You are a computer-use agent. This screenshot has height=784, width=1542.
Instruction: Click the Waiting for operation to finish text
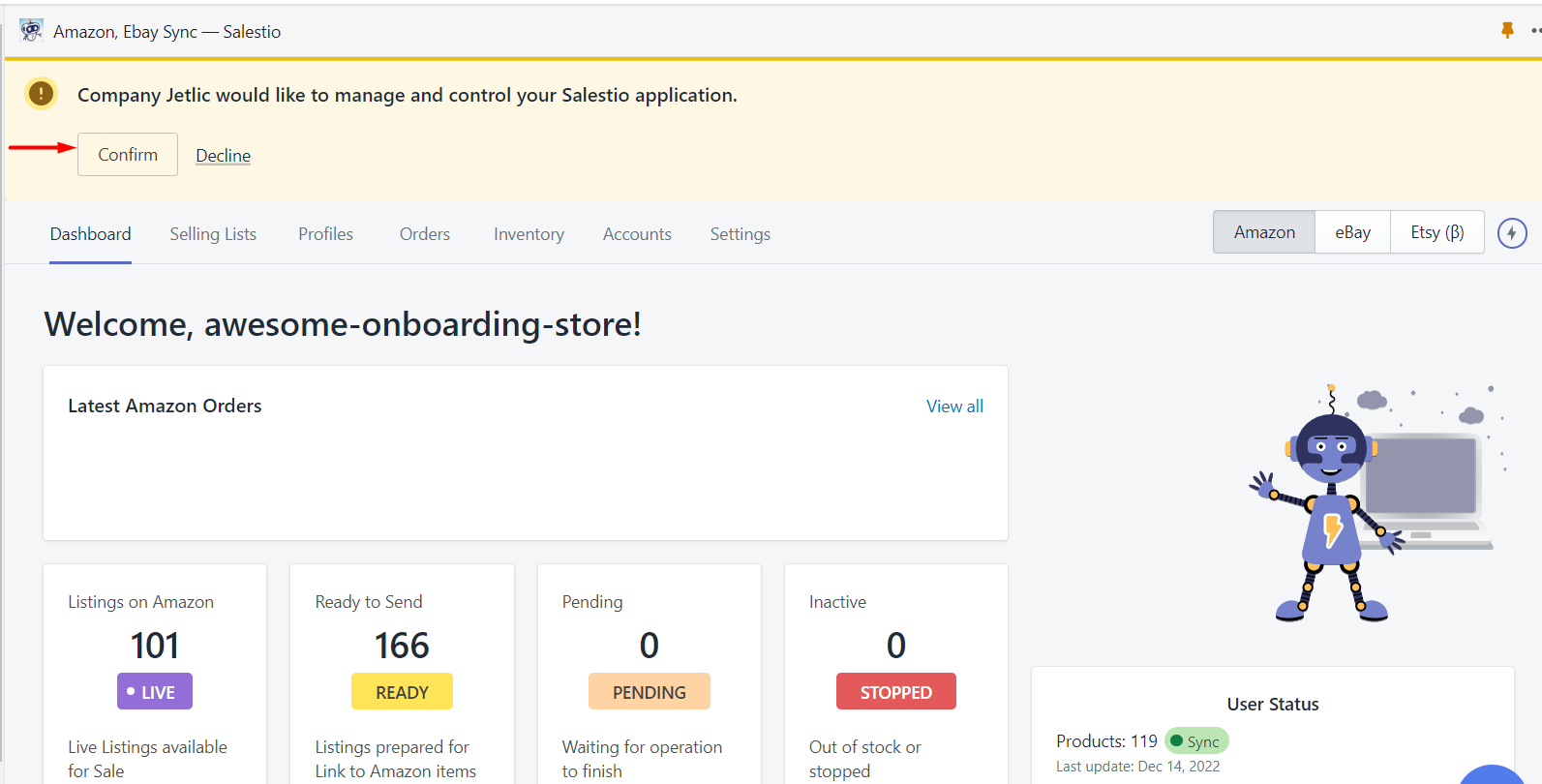(642, 759)
